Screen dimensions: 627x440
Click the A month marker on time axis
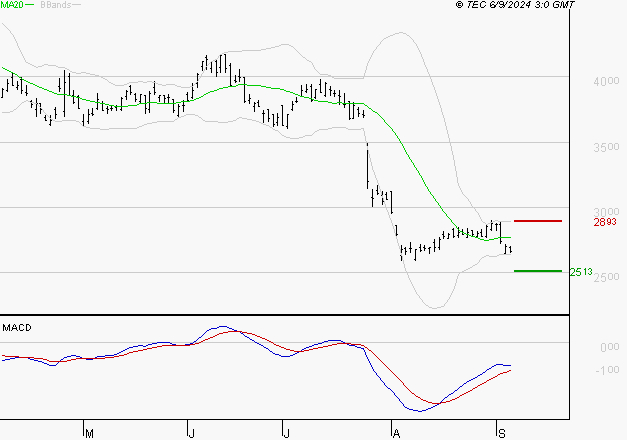tap(396, 434)
